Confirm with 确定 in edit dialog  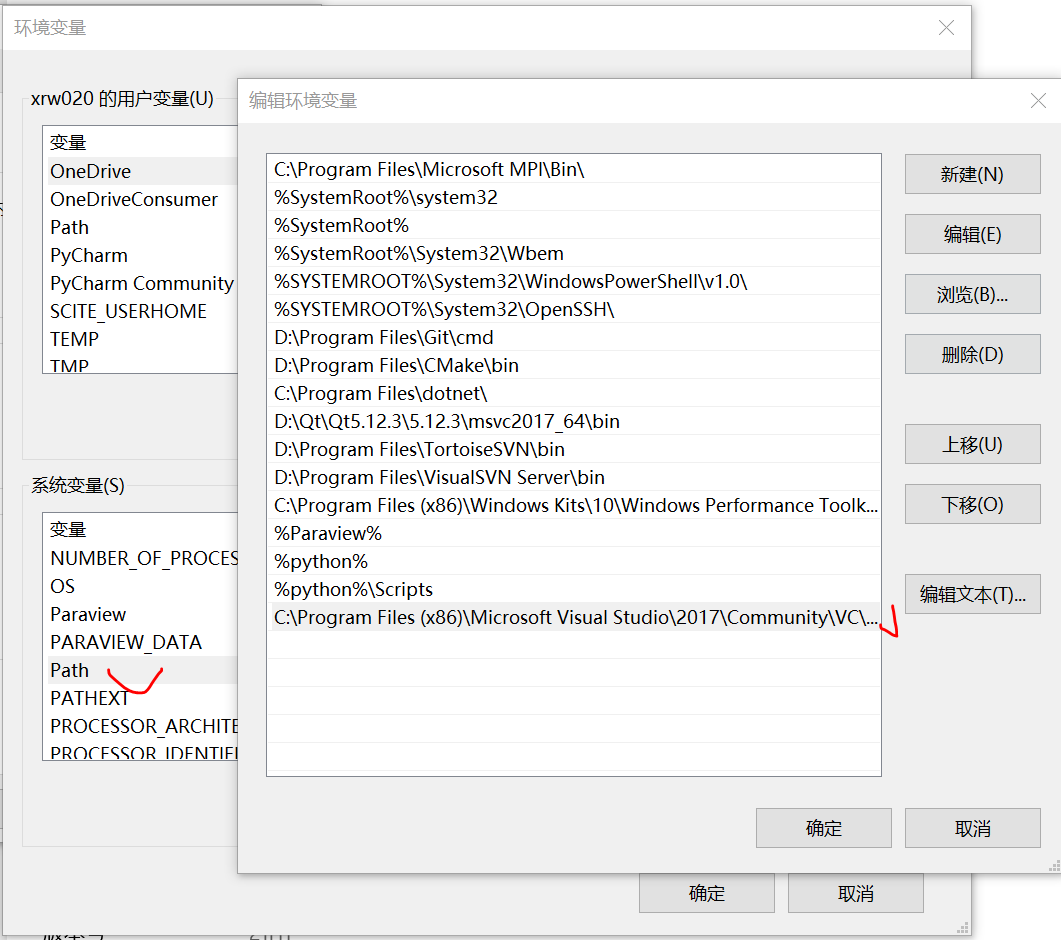pos(823,828)
